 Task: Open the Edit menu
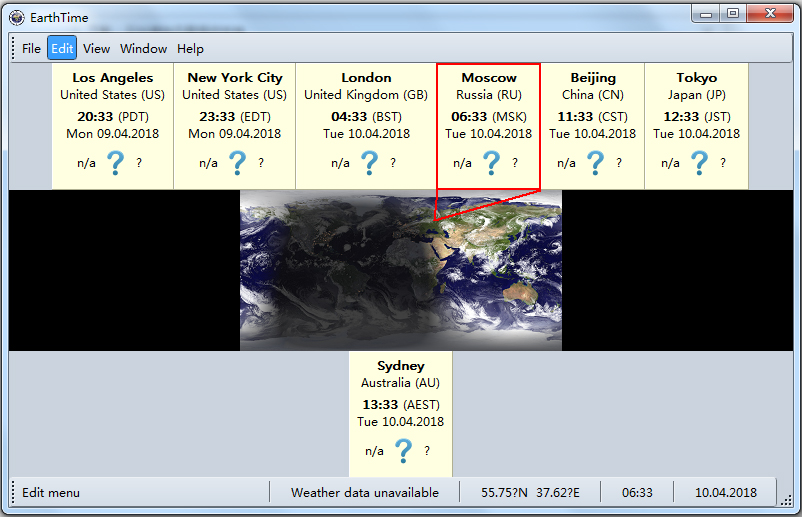(x=62, y=48)
